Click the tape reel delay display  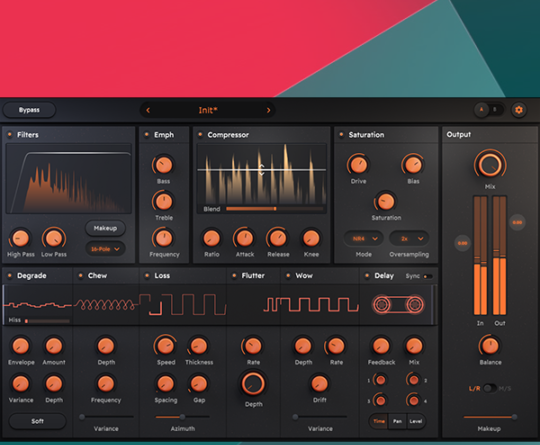click(398, 305)
